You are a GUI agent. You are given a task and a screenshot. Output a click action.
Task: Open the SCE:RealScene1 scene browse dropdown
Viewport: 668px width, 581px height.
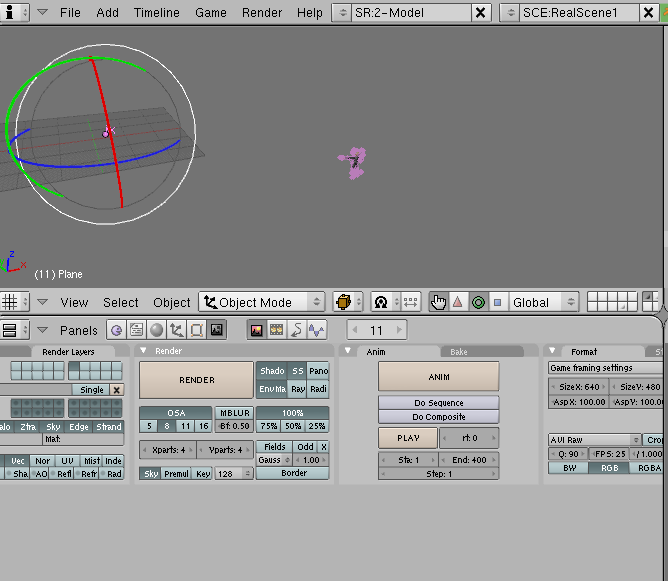point(510,13)
